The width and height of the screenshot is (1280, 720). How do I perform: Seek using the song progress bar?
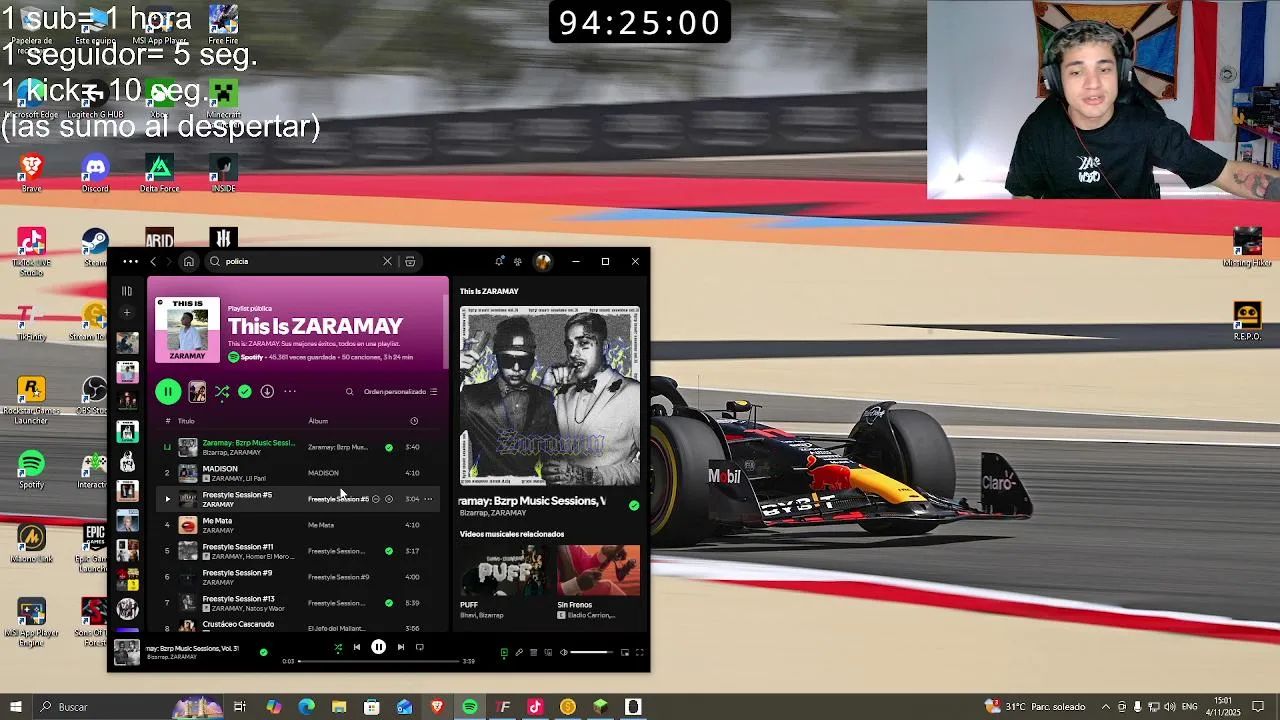(379, 661)
